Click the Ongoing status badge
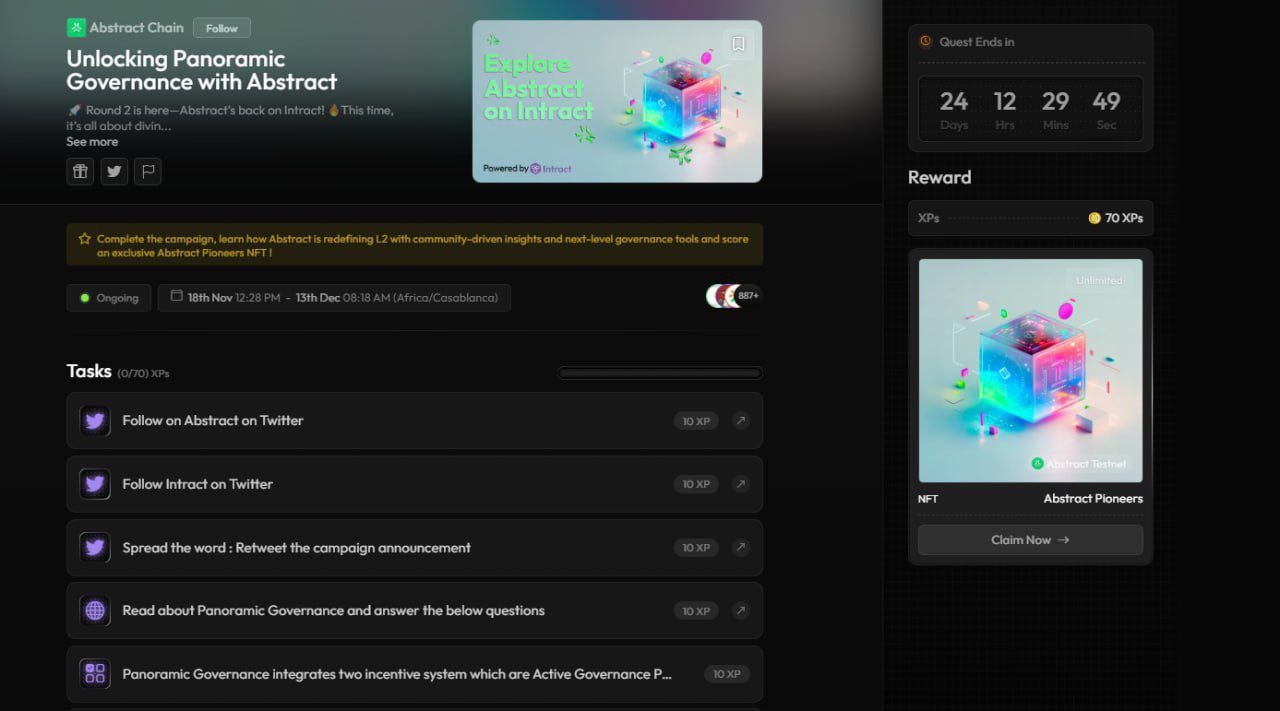The height and width of the screenshot is (711, 1280). [109, 298]
